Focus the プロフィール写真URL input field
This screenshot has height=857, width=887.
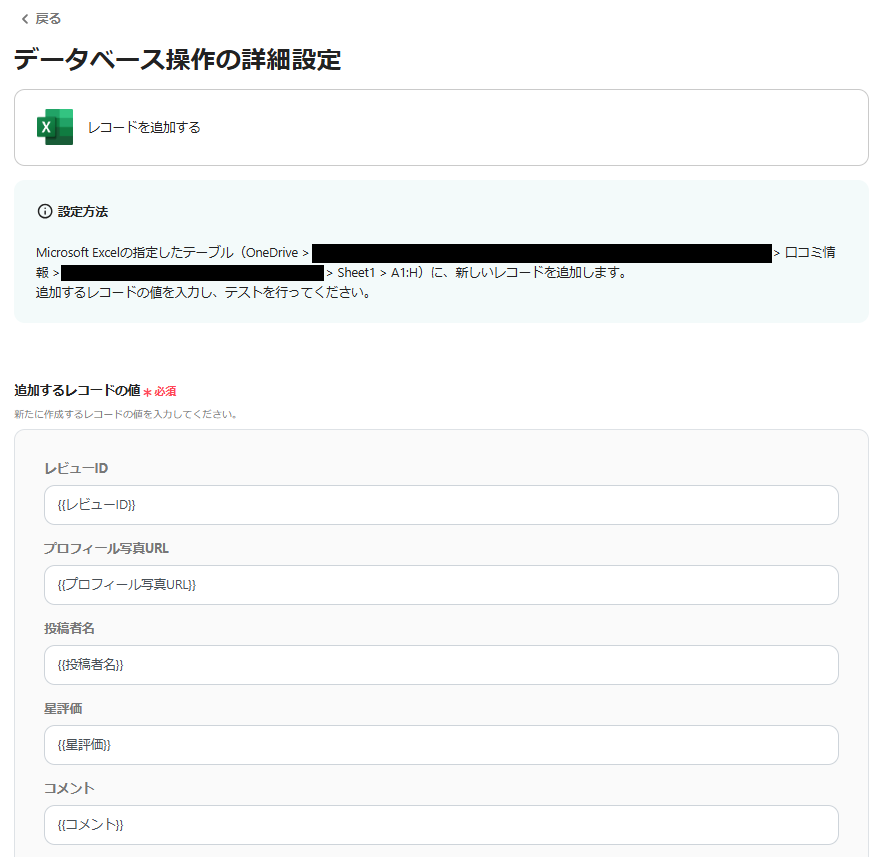[x=440, y=585]
